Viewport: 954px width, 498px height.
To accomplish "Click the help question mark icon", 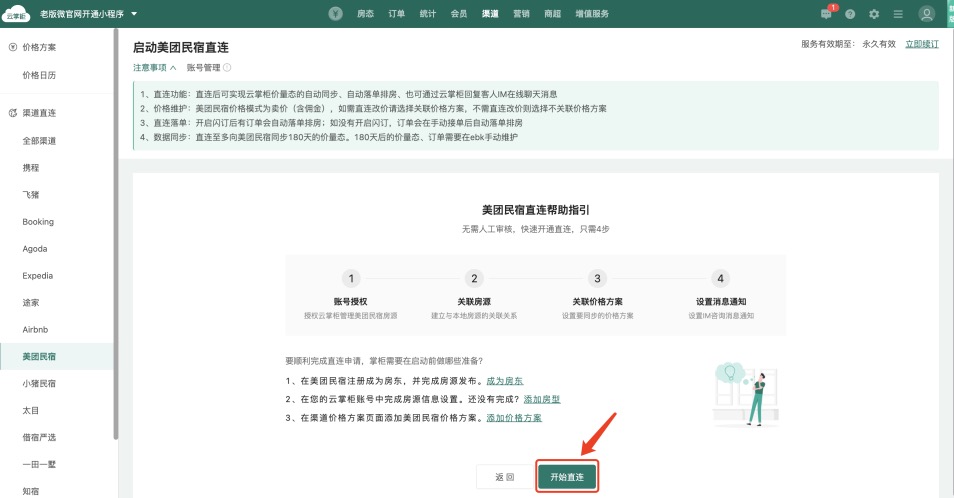I will (x=850, y=14).
